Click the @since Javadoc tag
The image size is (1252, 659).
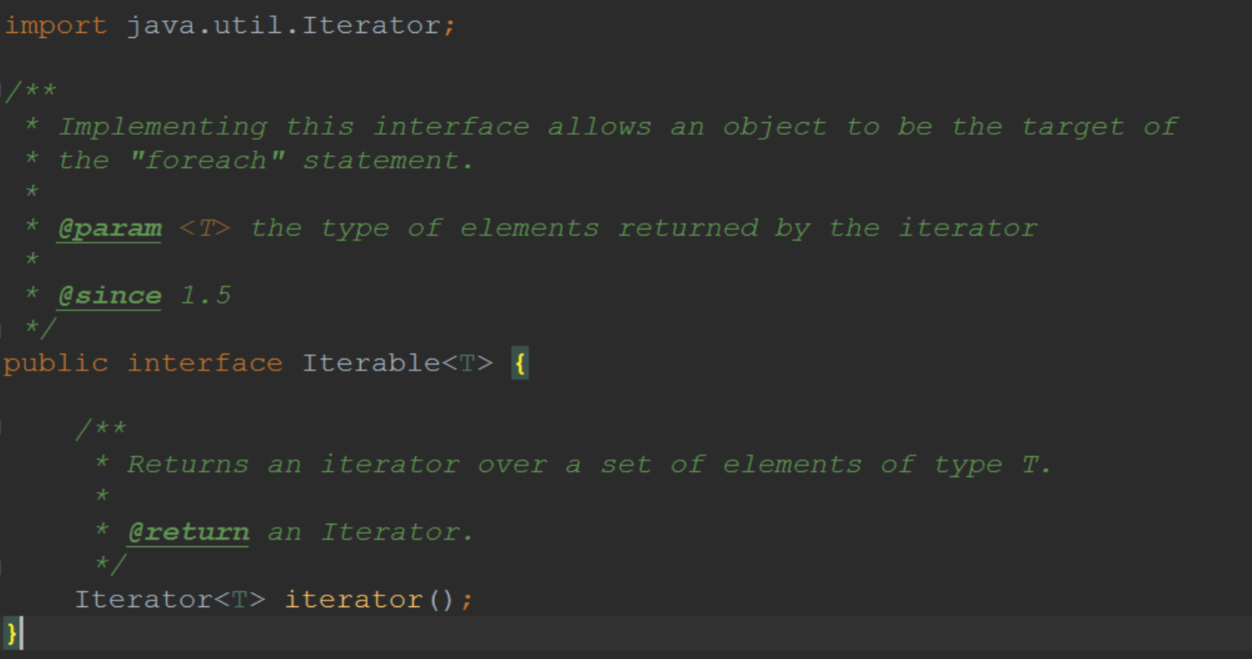(x=109, y=296)
